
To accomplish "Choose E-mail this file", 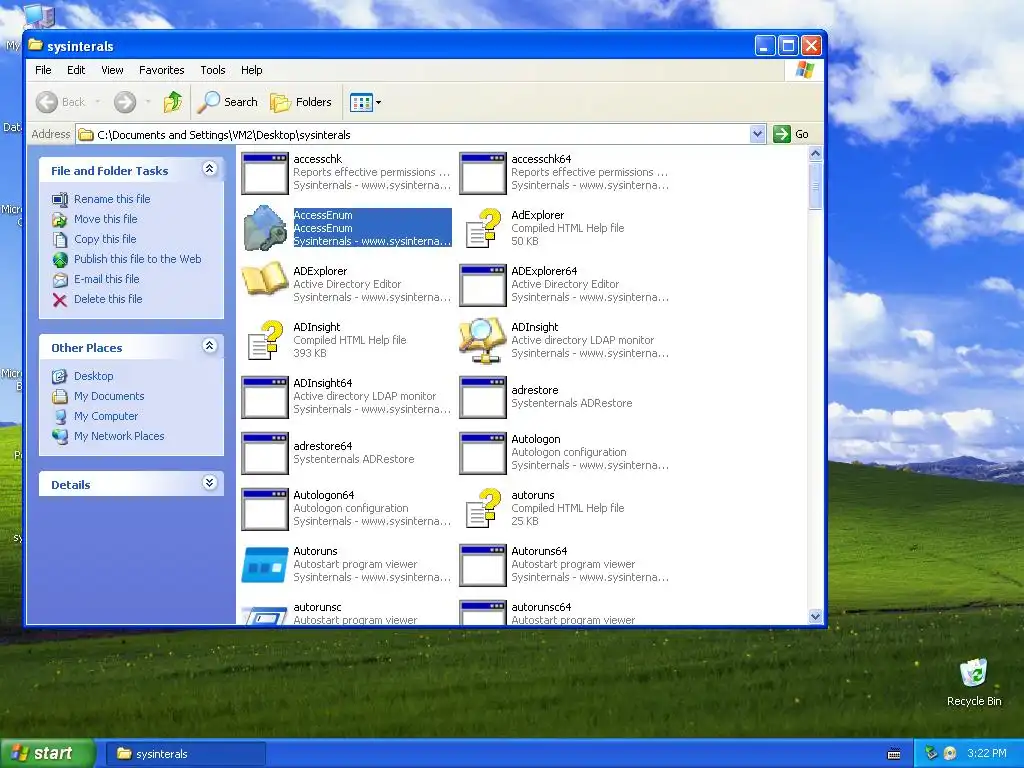I will tap(106, 279).
